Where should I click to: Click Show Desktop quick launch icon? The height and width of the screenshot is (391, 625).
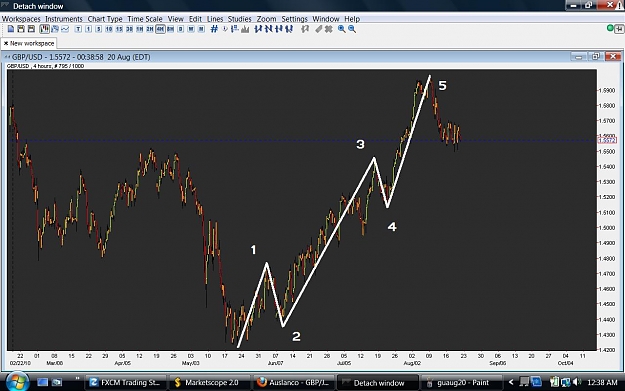43,382
